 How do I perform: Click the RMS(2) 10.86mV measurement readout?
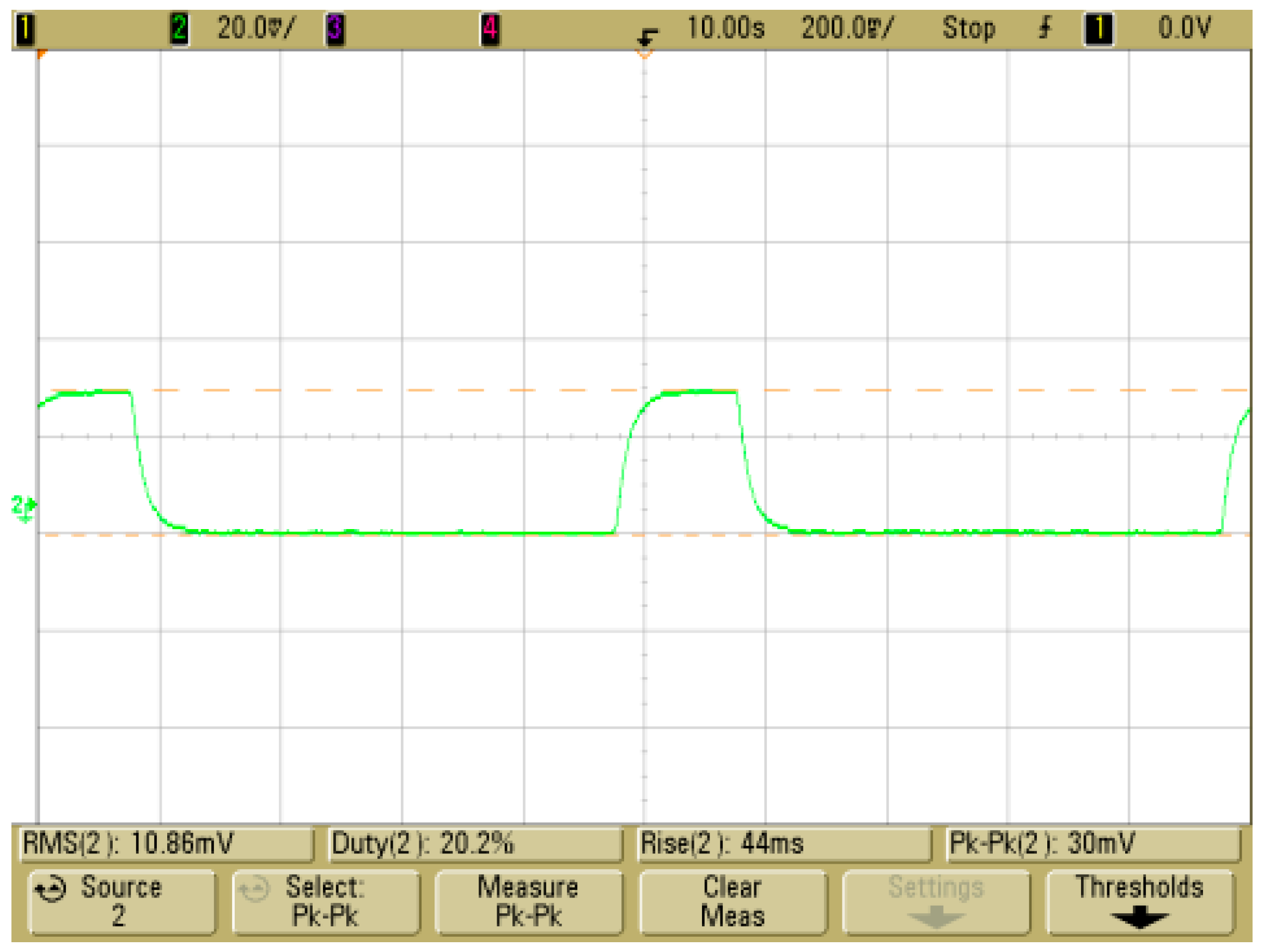click(167, 844)
